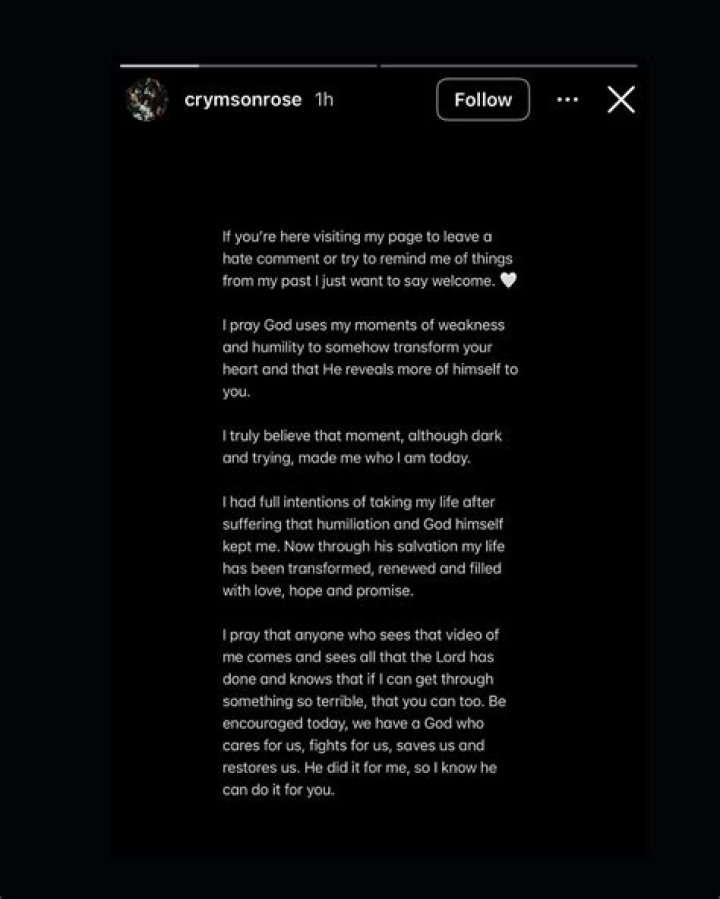Select the paragraph starting "I pray God uses"
Screen dimensions: 720x899
[x=368, y=359]
